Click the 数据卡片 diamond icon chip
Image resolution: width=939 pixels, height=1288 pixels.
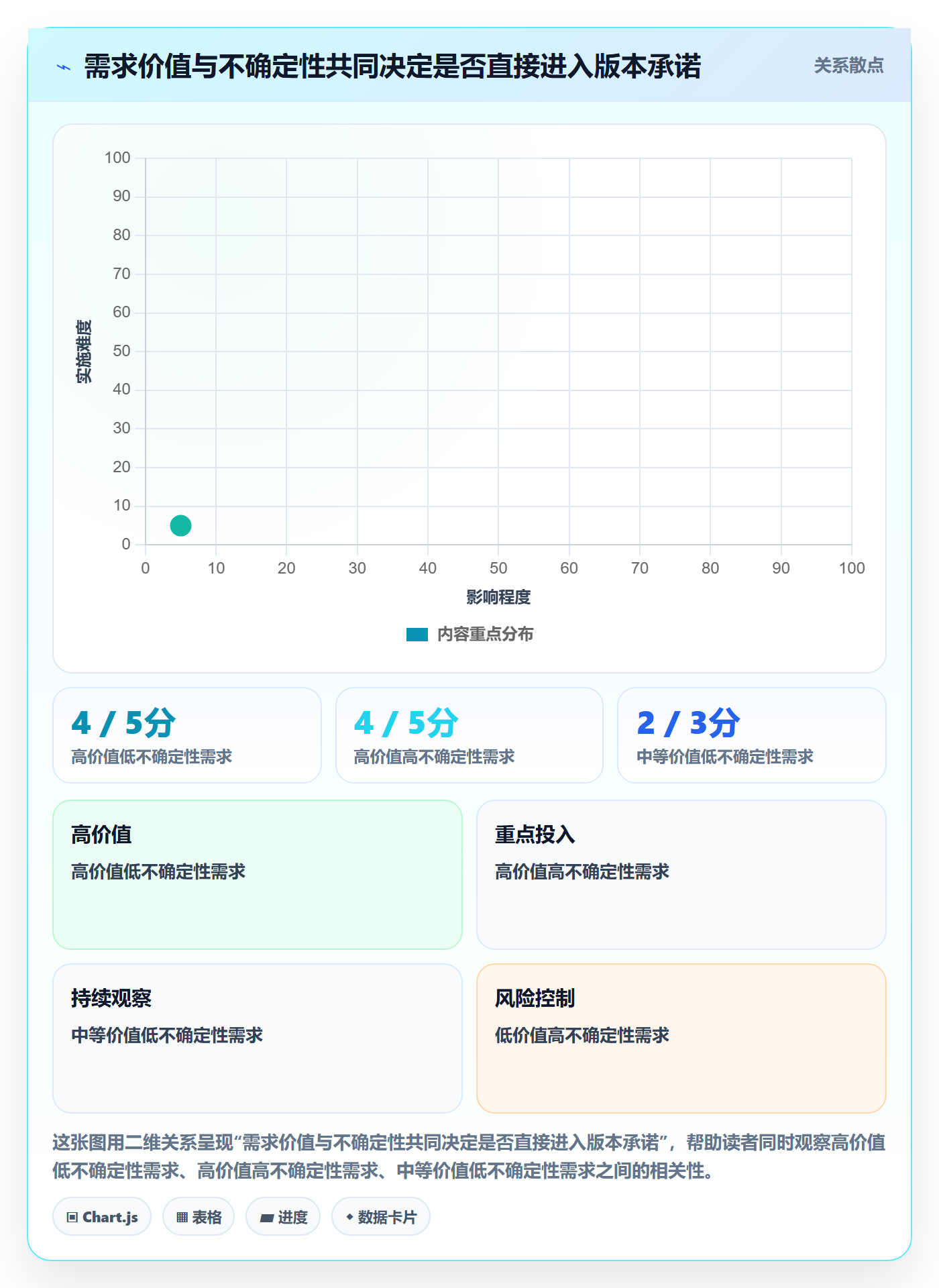point(381,1217)
